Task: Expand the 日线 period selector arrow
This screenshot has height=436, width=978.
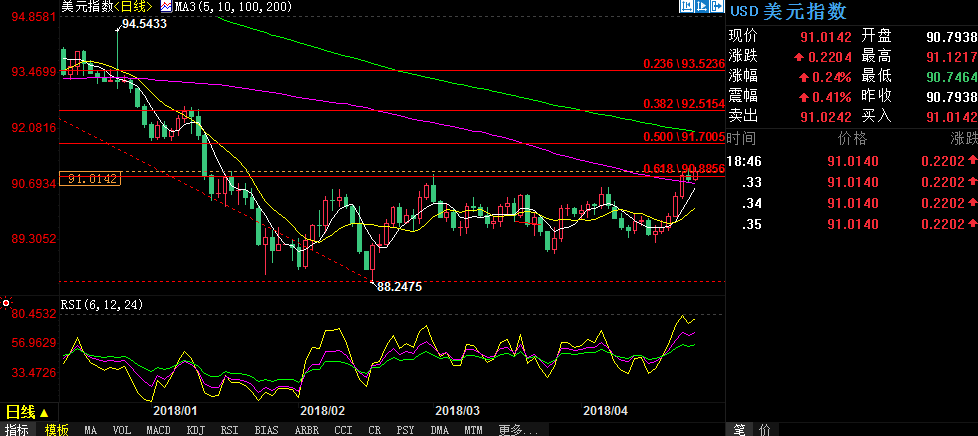Action: pyautogui.click(x=43, y=412)
